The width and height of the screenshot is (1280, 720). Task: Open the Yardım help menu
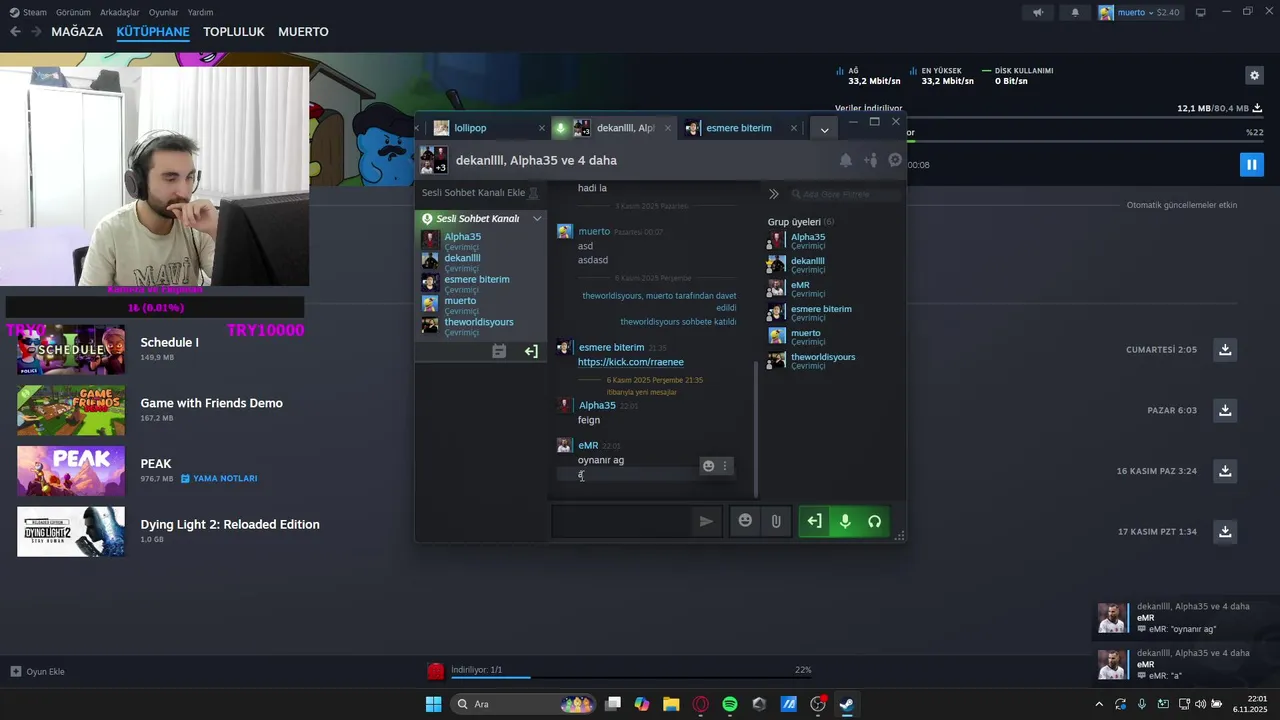tap(201, 12)
